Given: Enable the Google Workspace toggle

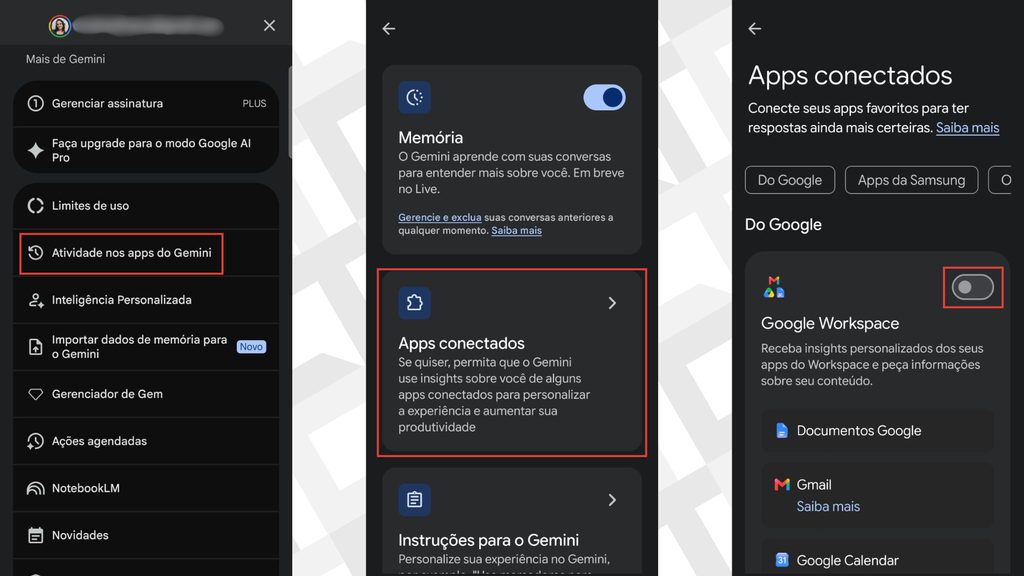Looking at the screenshot, I should pyautogui.click(x=972, y=287).
